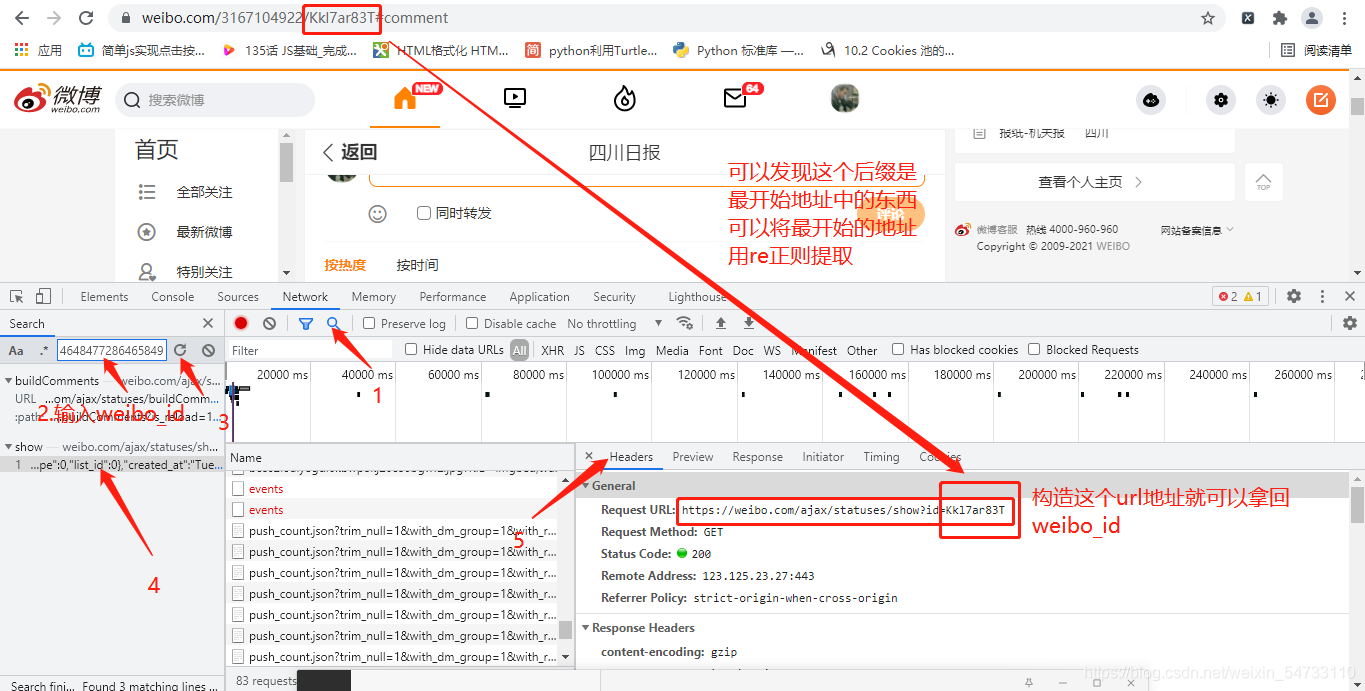Click emoji smiley icon in comment box
The width and height of the screenshot is (1365, 691).
[378, 213]
